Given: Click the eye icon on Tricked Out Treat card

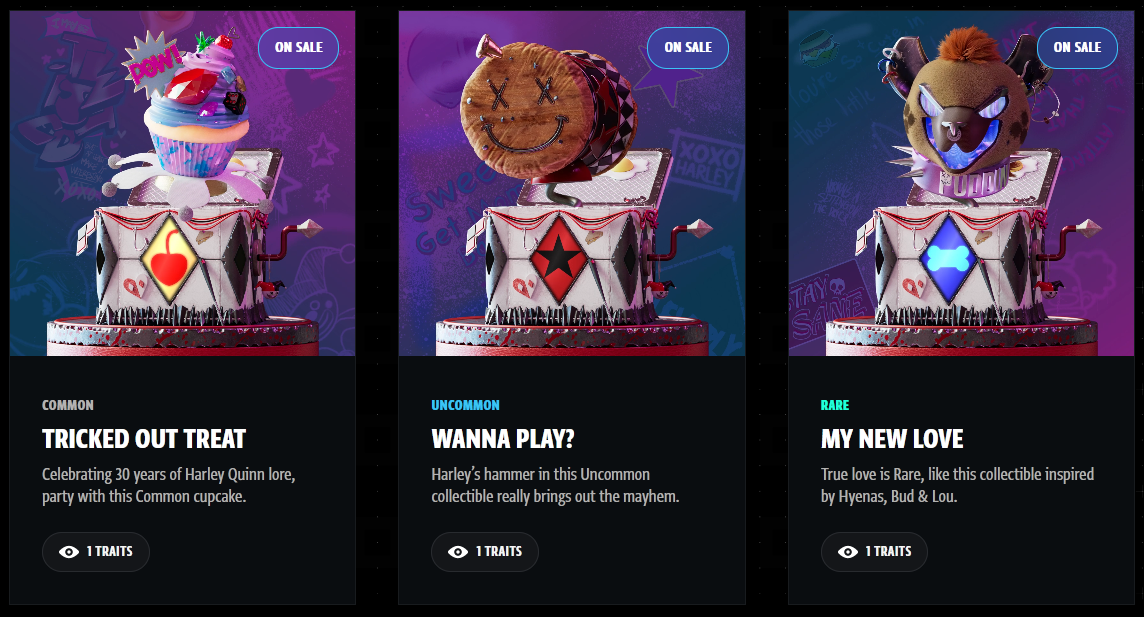Looking at the screenshot, I should [x=69, y=552].
